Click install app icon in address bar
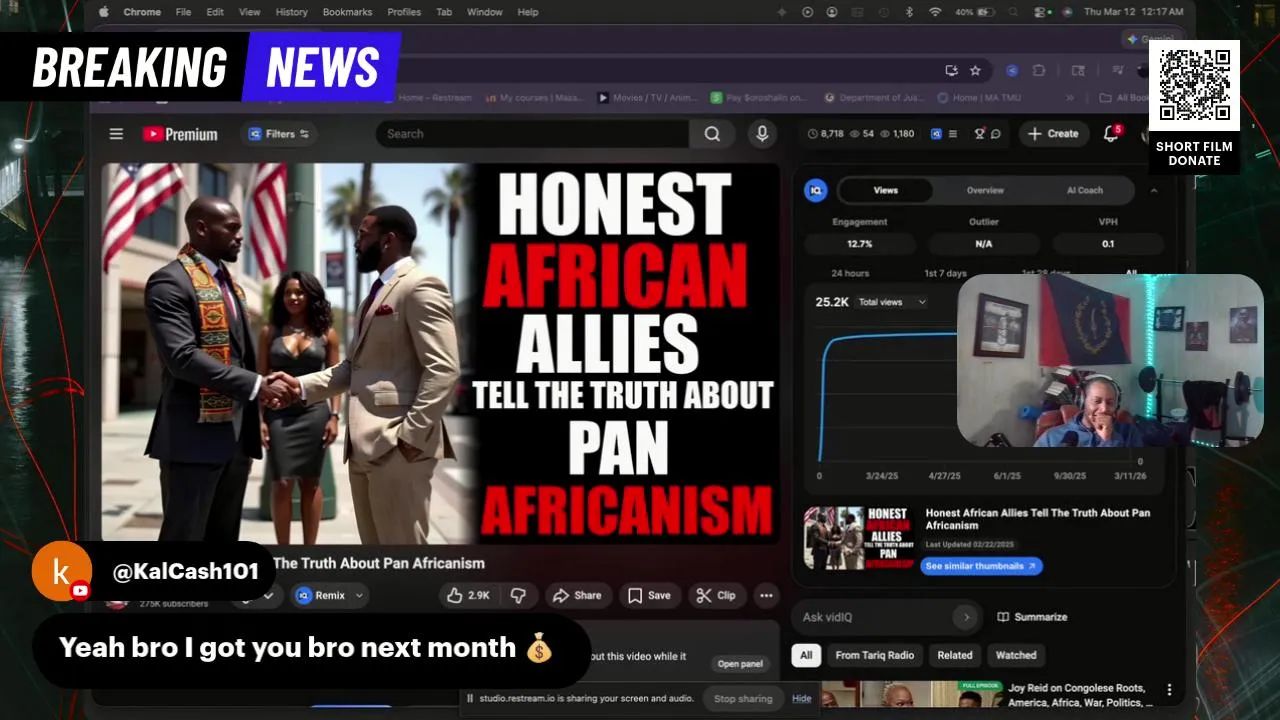 click(952, 71)
